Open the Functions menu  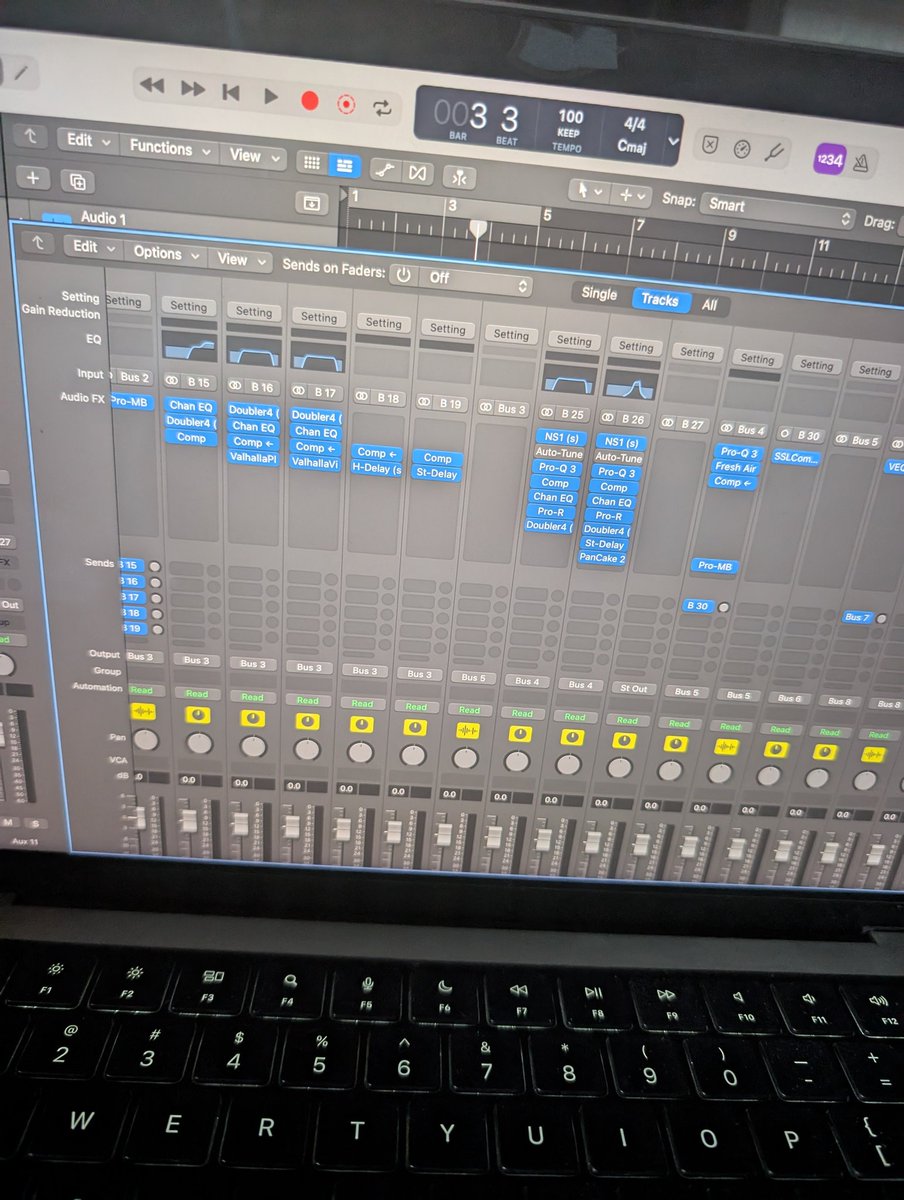(169, 148)
